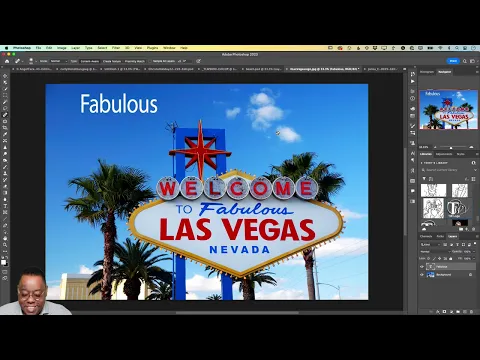Switch to the Adjustments tab
This screenshot has height=360, width=480.
point(444,154)
